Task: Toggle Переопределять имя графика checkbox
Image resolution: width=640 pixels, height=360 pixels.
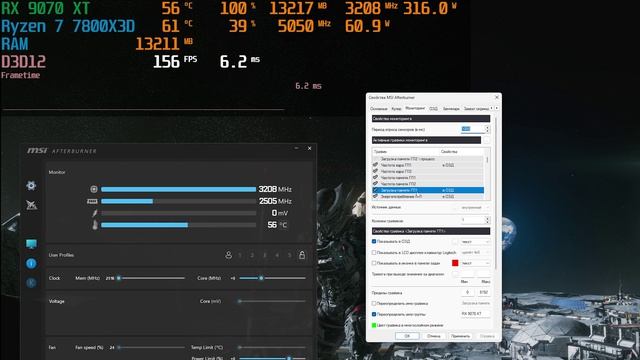Action: click(374, 304)
